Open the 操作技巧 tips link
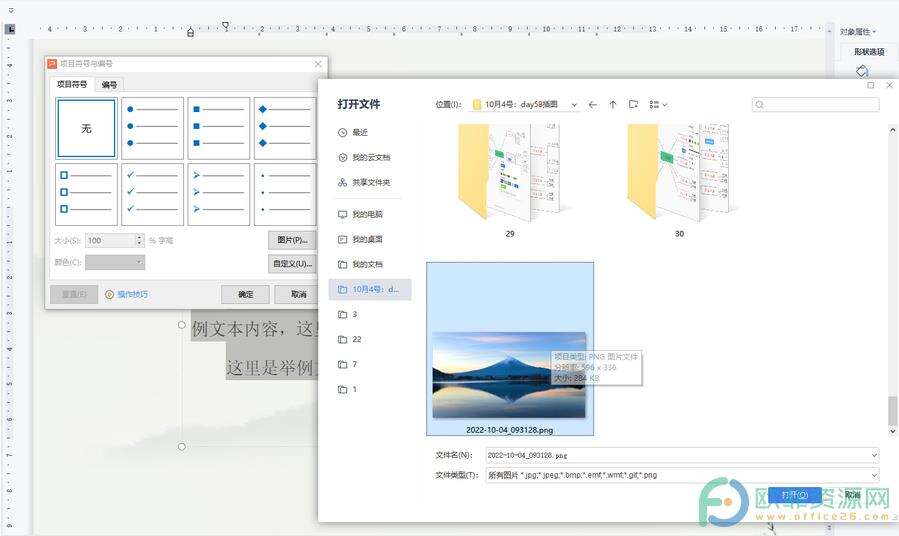 point(127,294)
